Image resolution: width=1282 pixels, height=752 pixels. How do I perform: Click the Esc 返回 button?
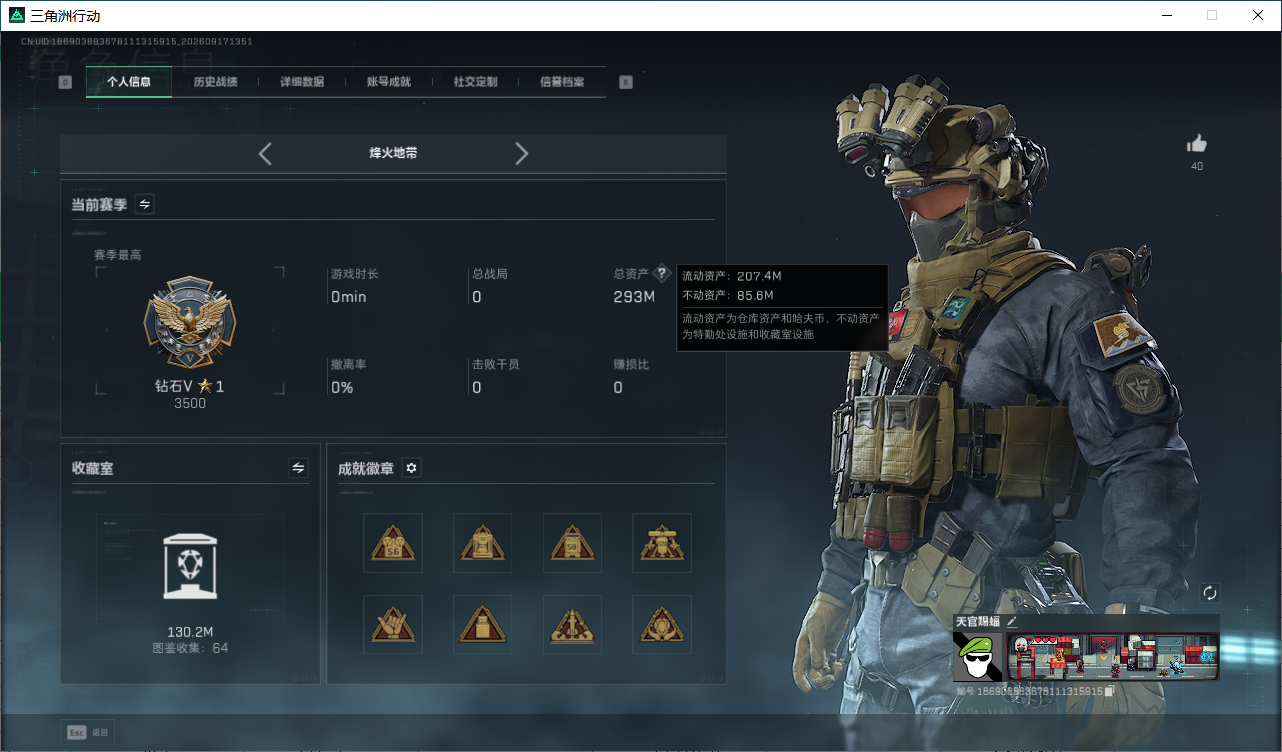88,732
